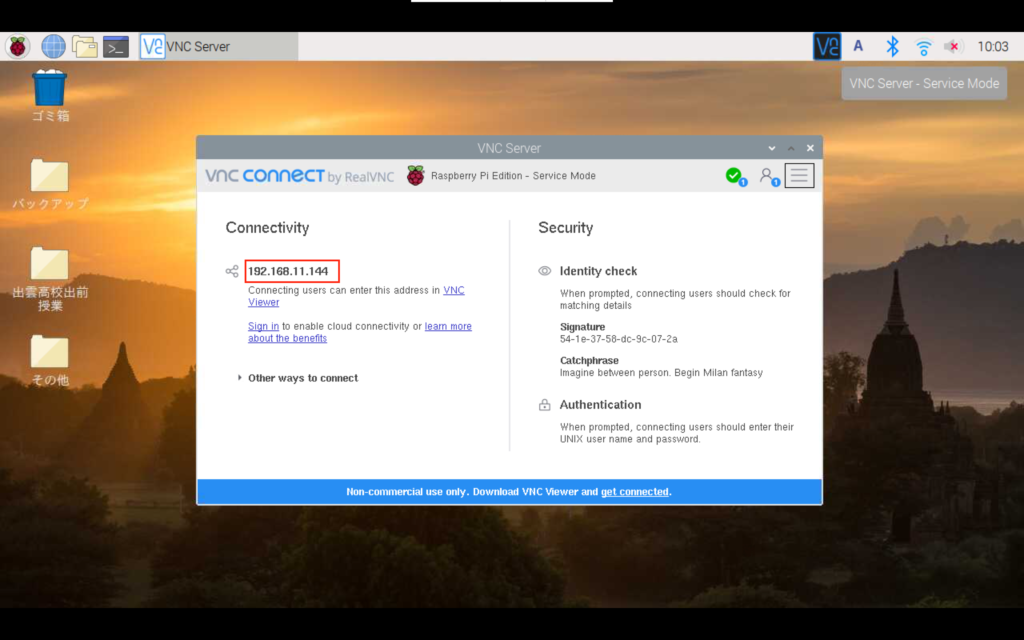The height and width of the screenshot is (640, 1024).
Task: Click the green checkmark status icon
Action: point(734,176)
